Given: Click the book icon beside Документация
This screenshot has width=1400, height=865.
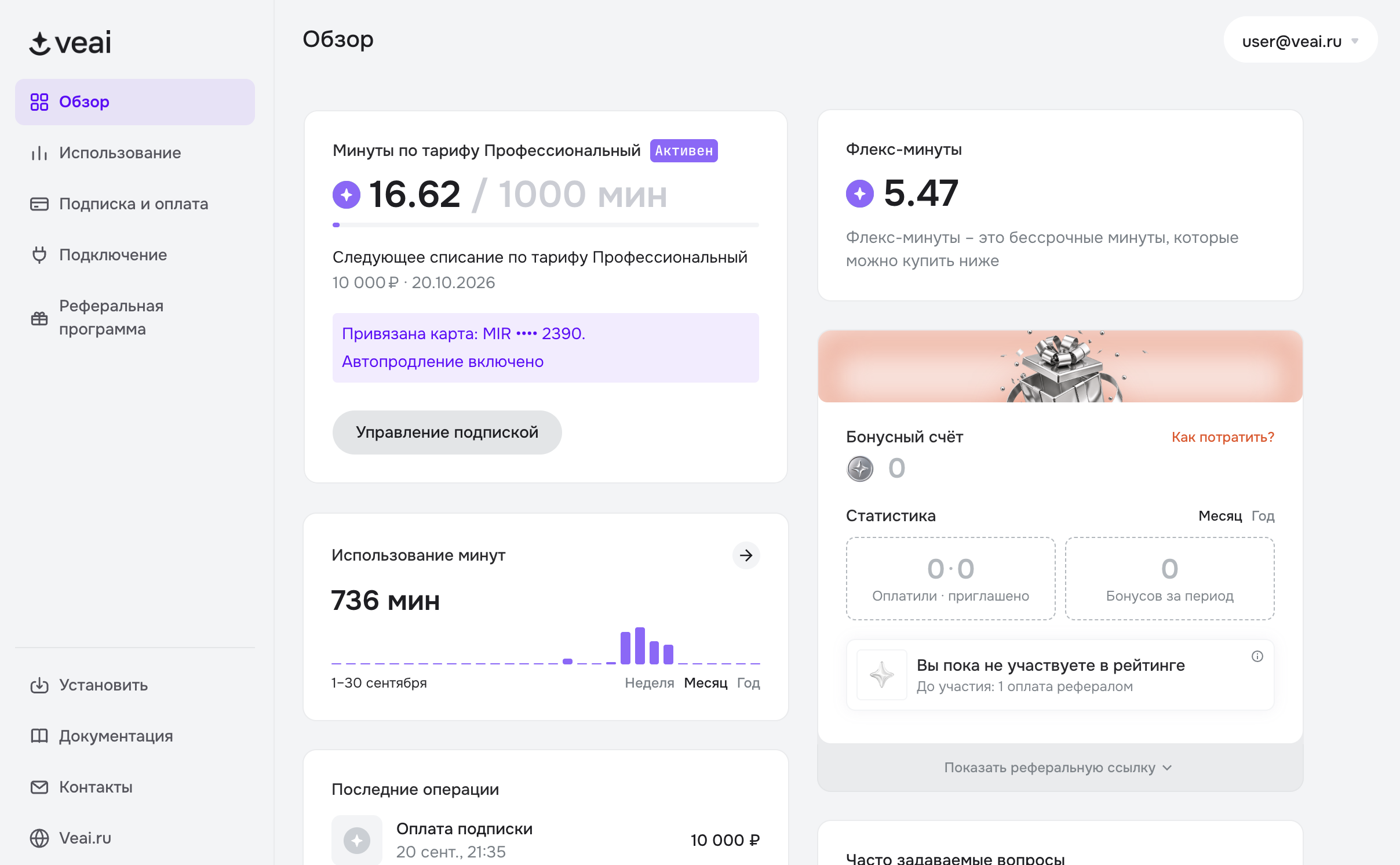Looking at the screenshot, I should (39, 736).
